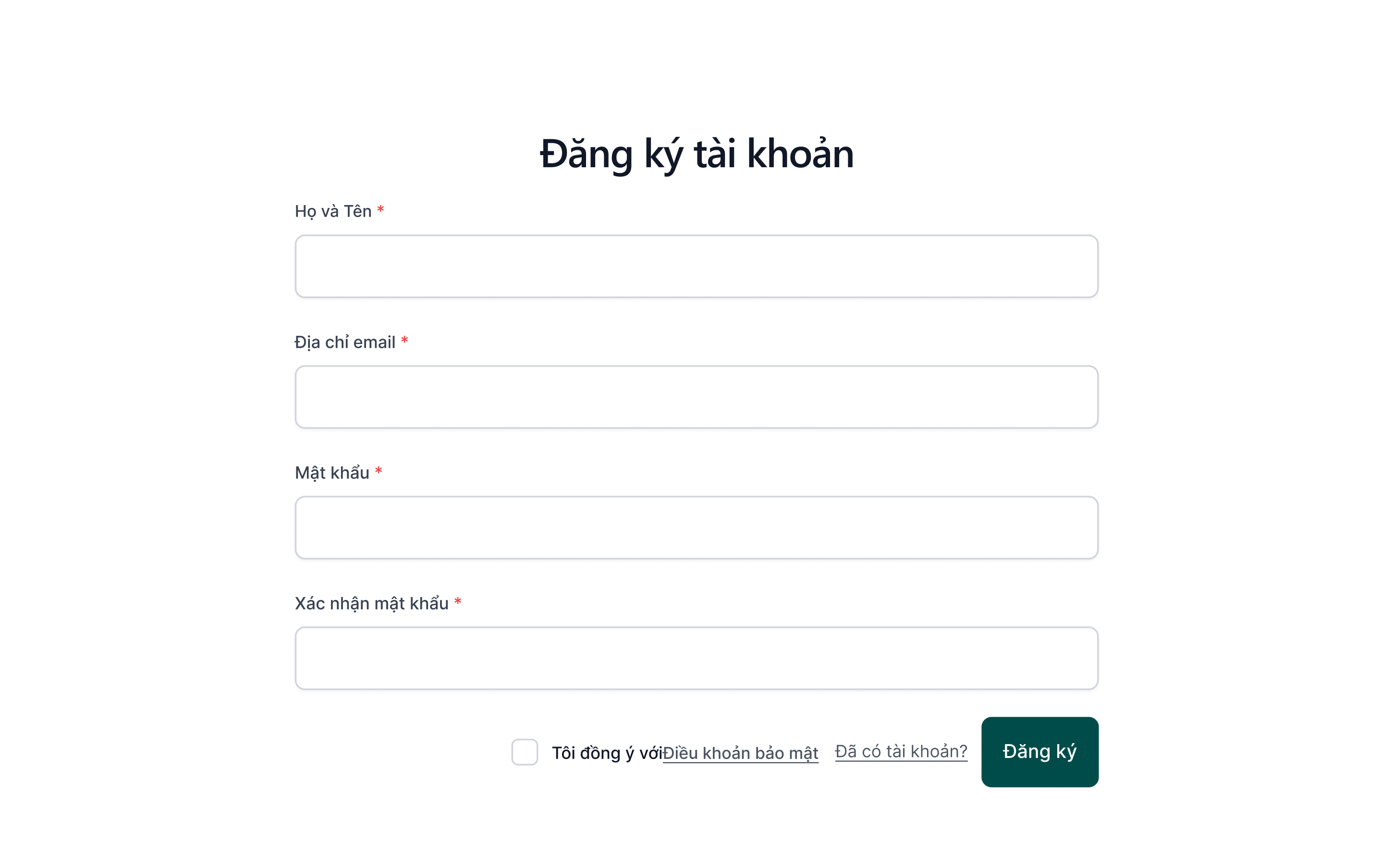Screen dimensions: 1394x868
Task: Click the Địa chỉ email field label
Action: (x=344, y=342)
